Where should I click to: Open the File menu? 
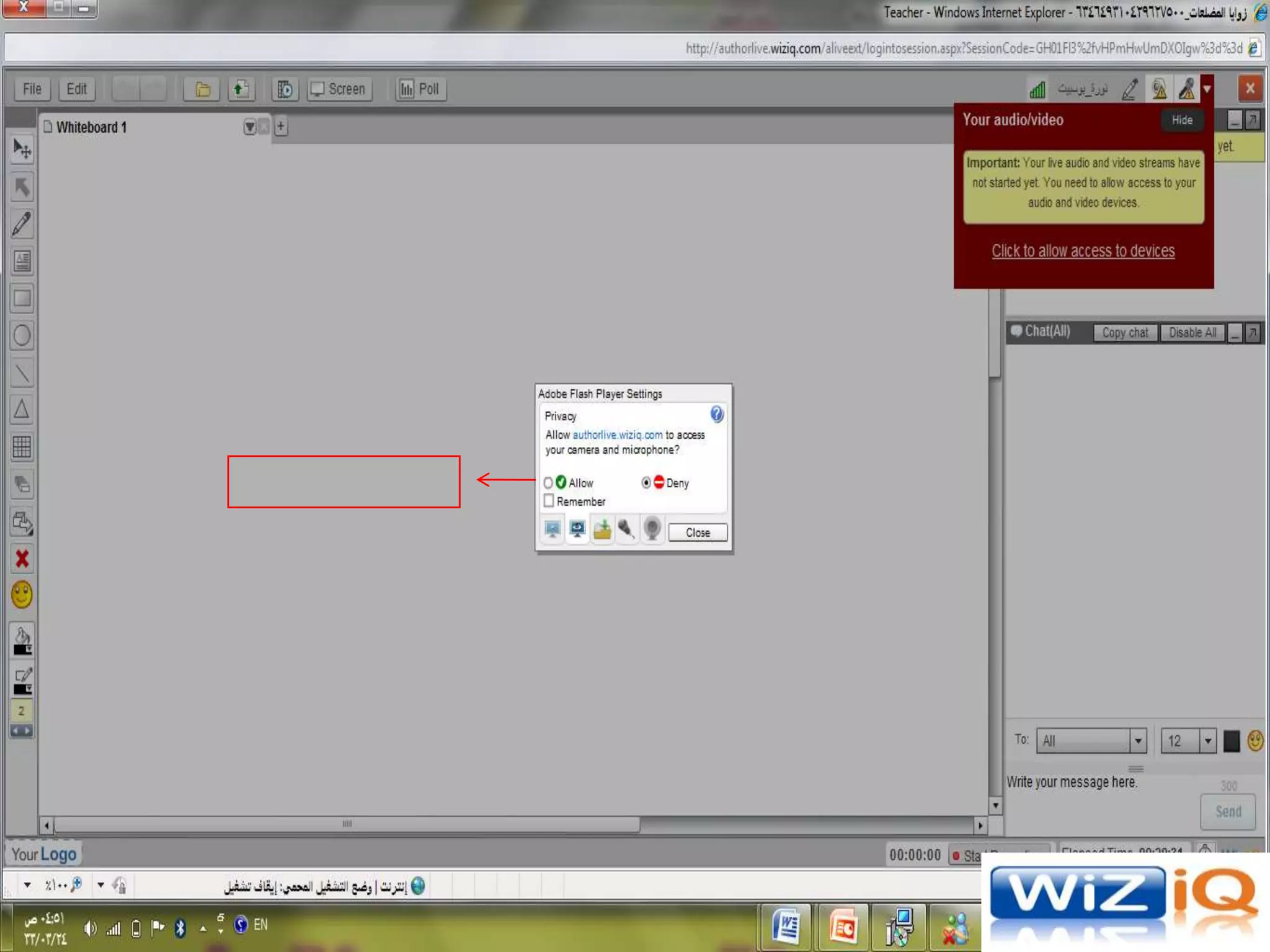(x=32, y=89)
